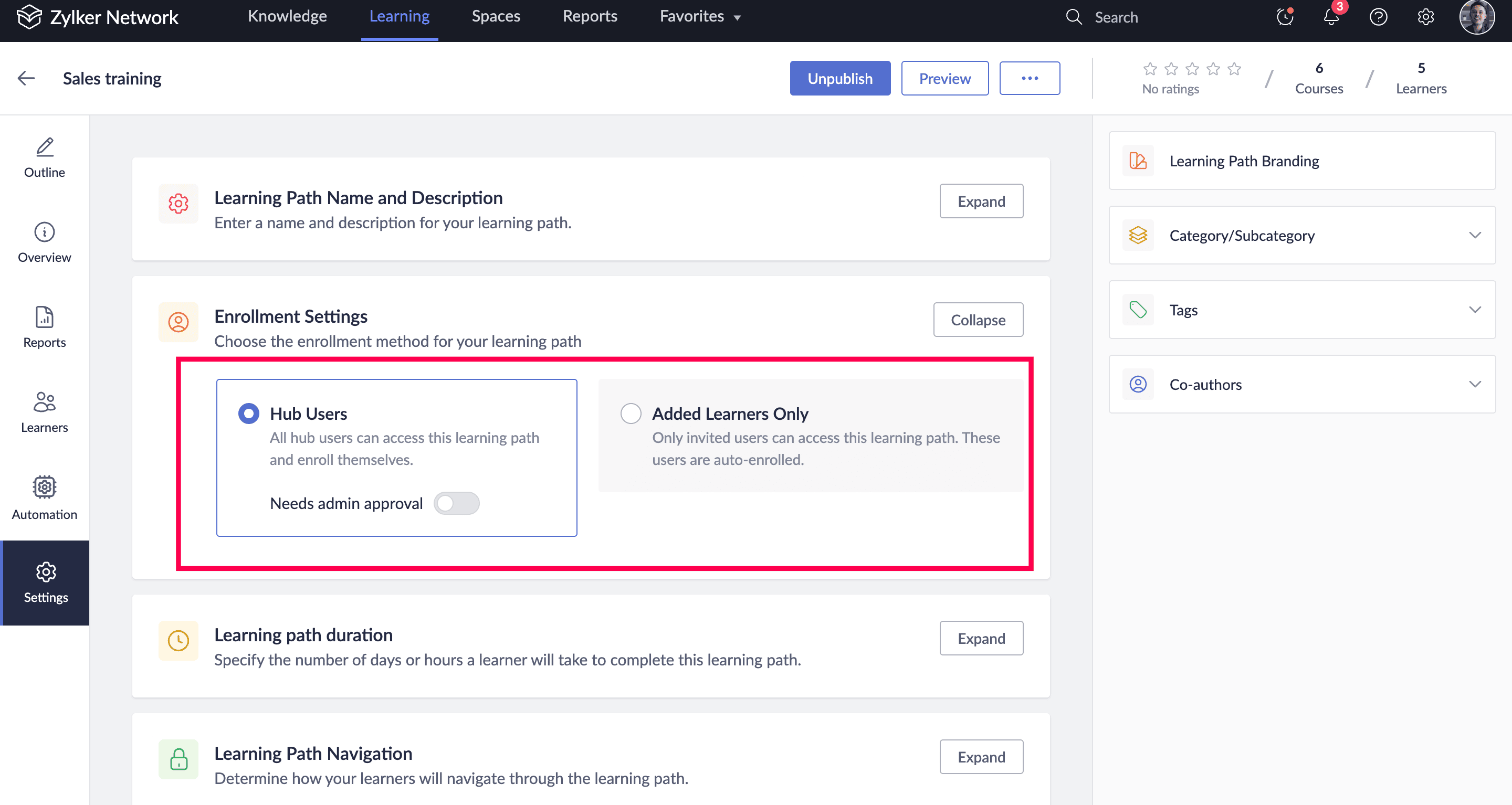Click the Unpublish button
1512x805 pixels.
click(839, 78)
